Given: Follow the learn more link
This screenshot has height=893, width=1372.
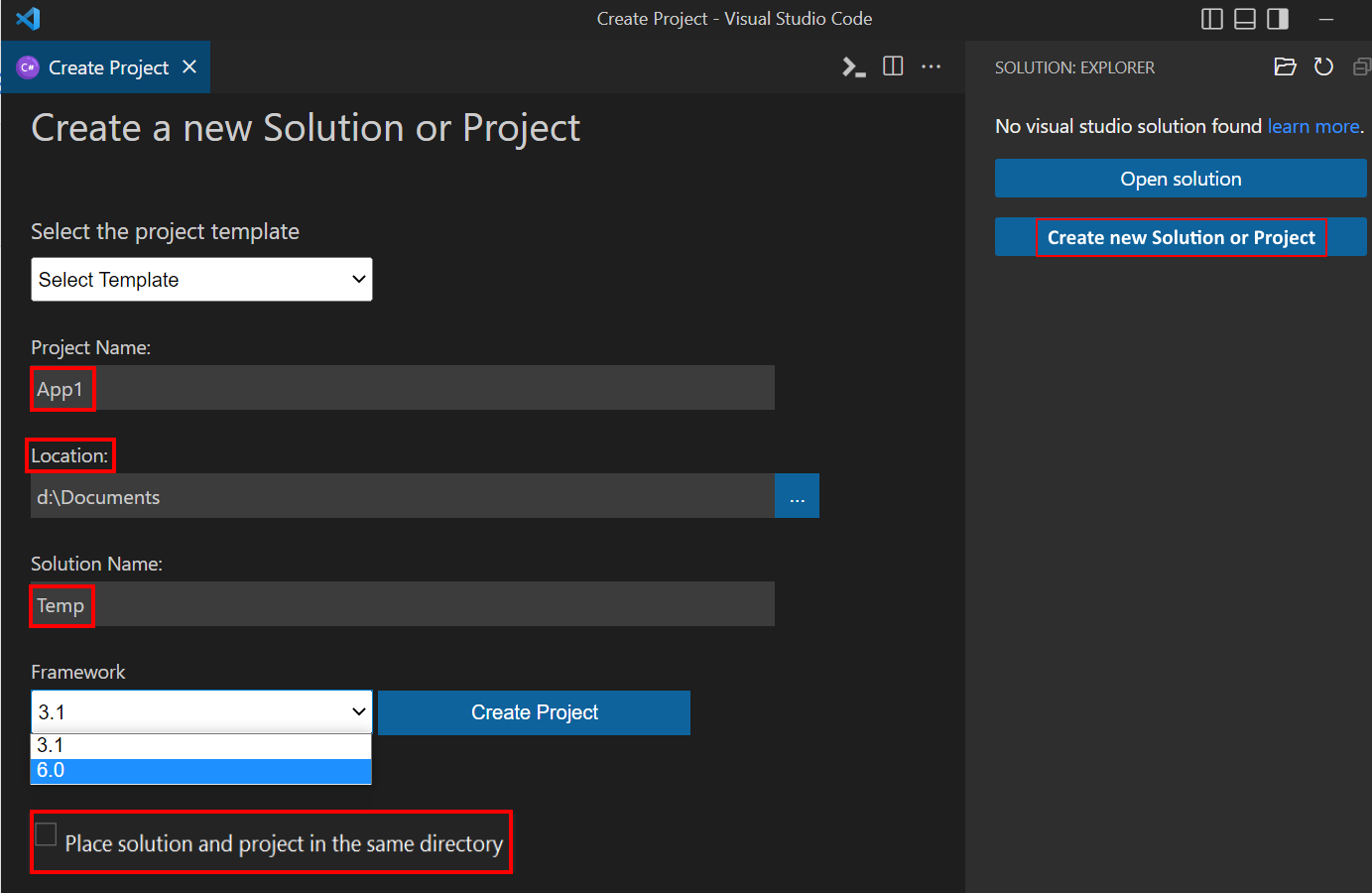Looking at the screenshot, I should click(x=1311, y=126).
